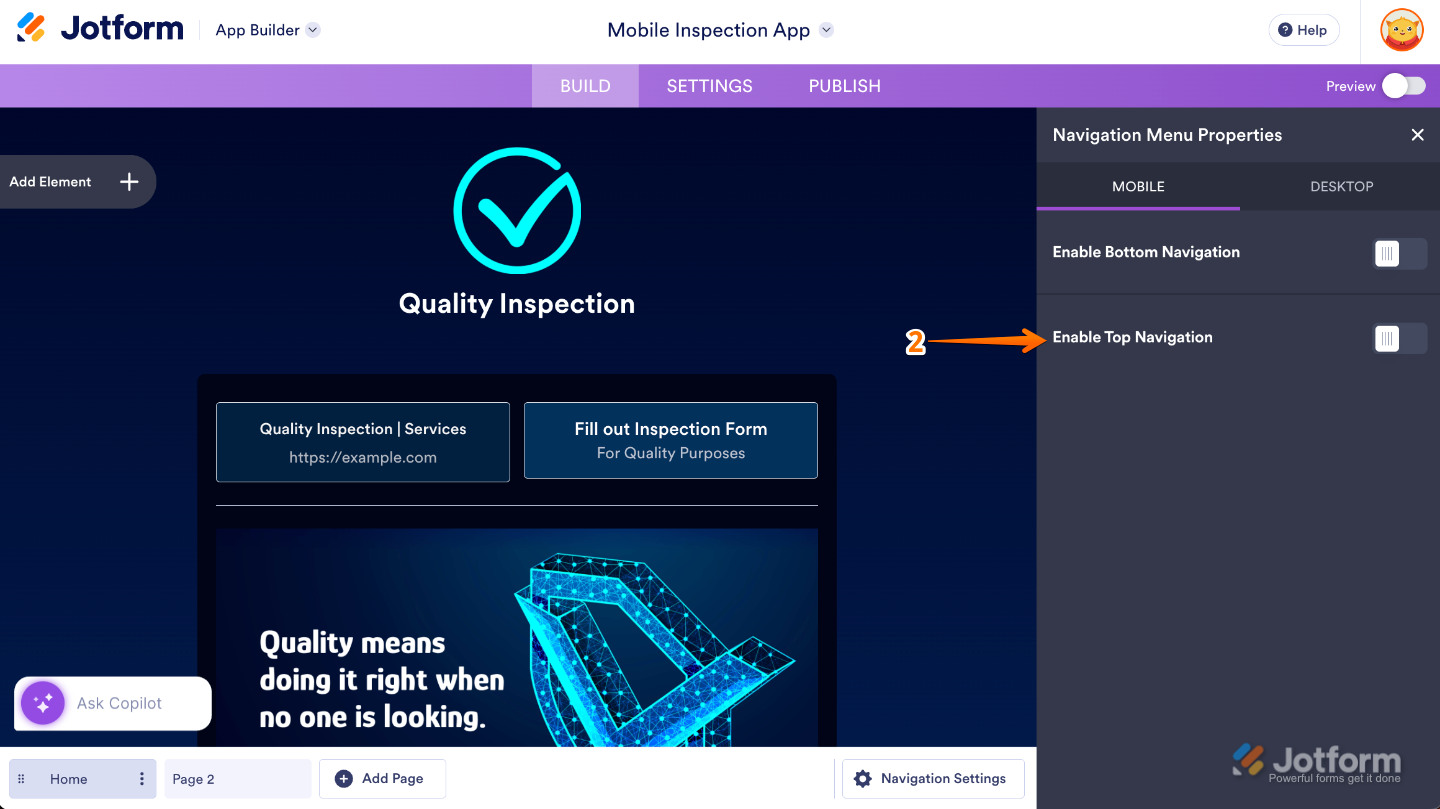Toggle Enable Bottom Navigation switch

[1400, 254]
